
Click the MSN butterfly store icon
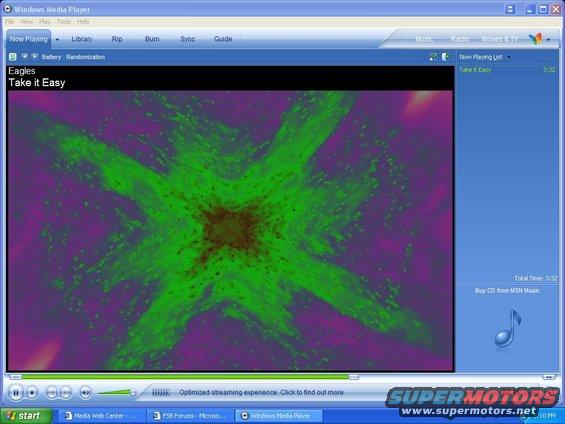point(535,39)
